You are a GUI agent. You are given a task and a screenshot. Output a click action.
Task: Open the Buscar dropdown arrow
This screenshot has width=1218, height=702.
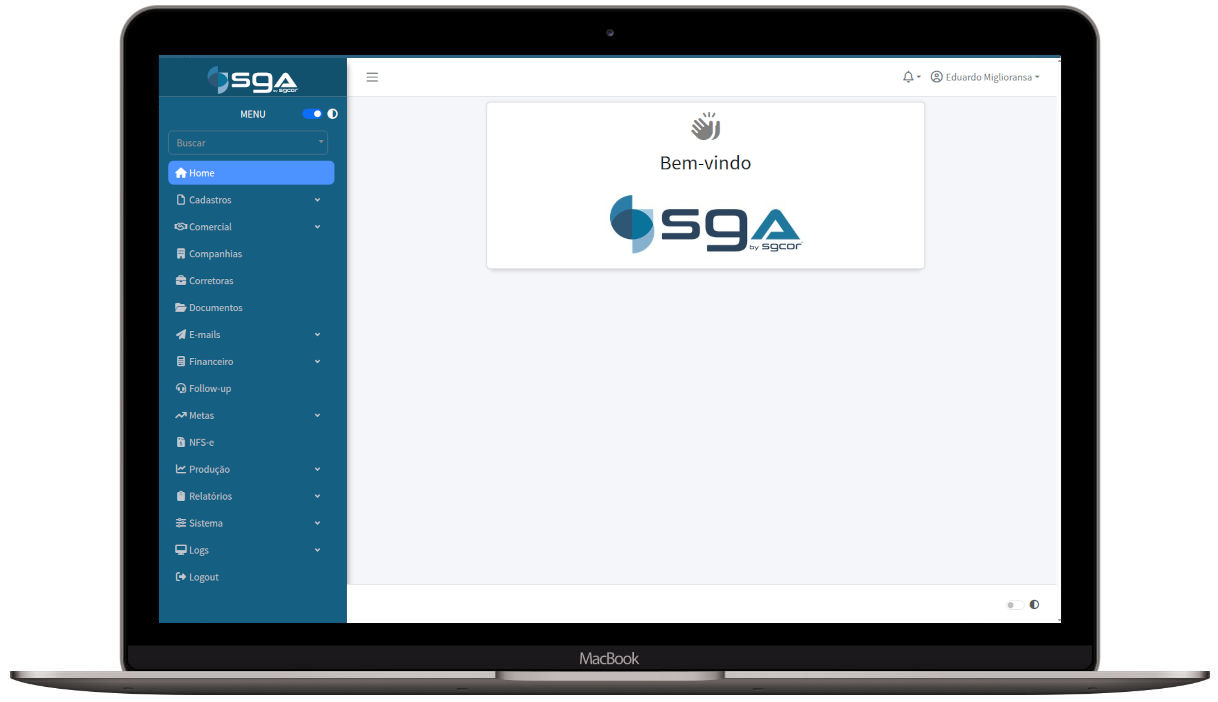(x=321, y=142)
